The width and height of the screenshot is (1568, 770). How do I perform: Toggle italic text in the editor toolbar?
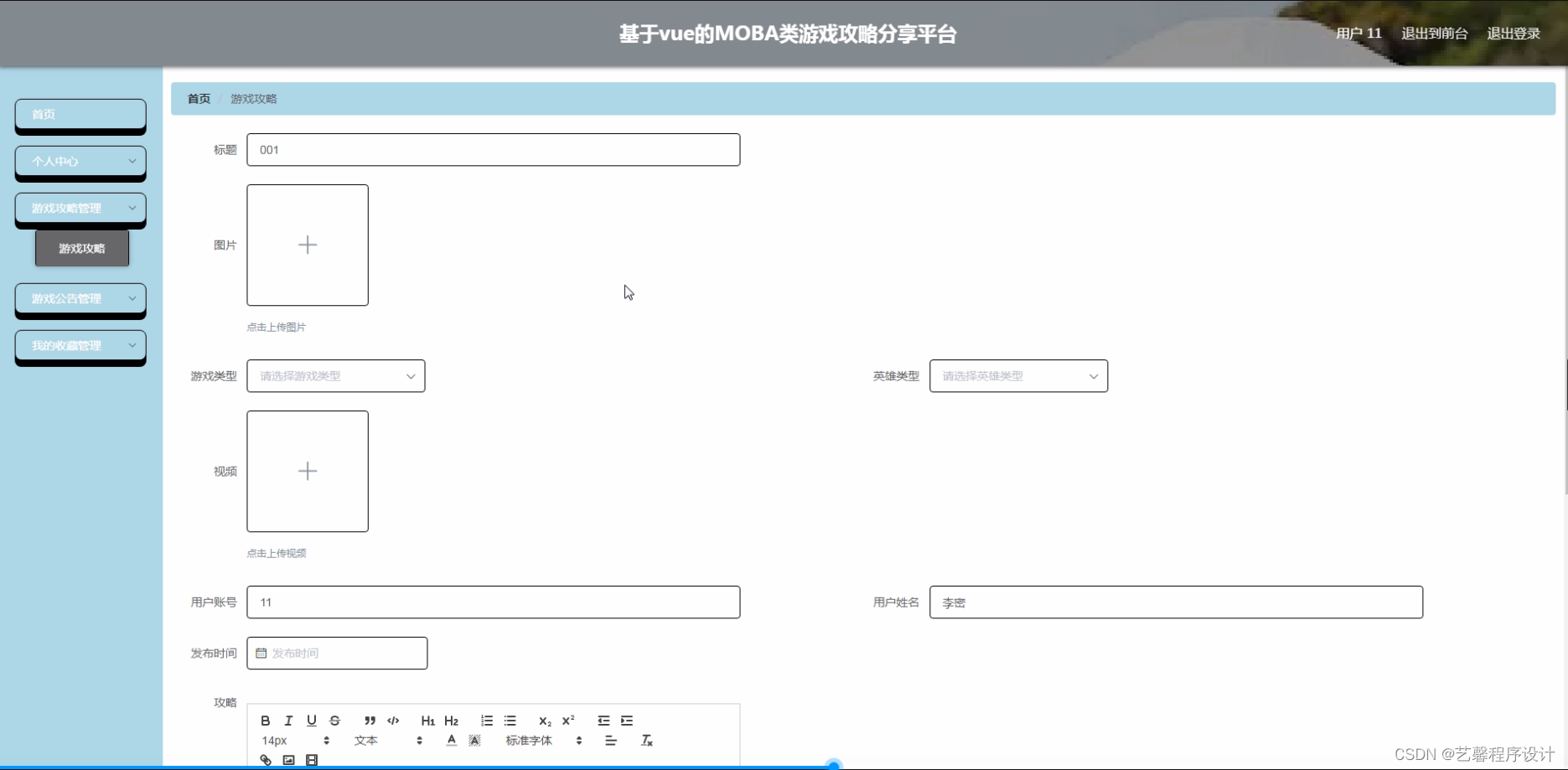point(288,721)
